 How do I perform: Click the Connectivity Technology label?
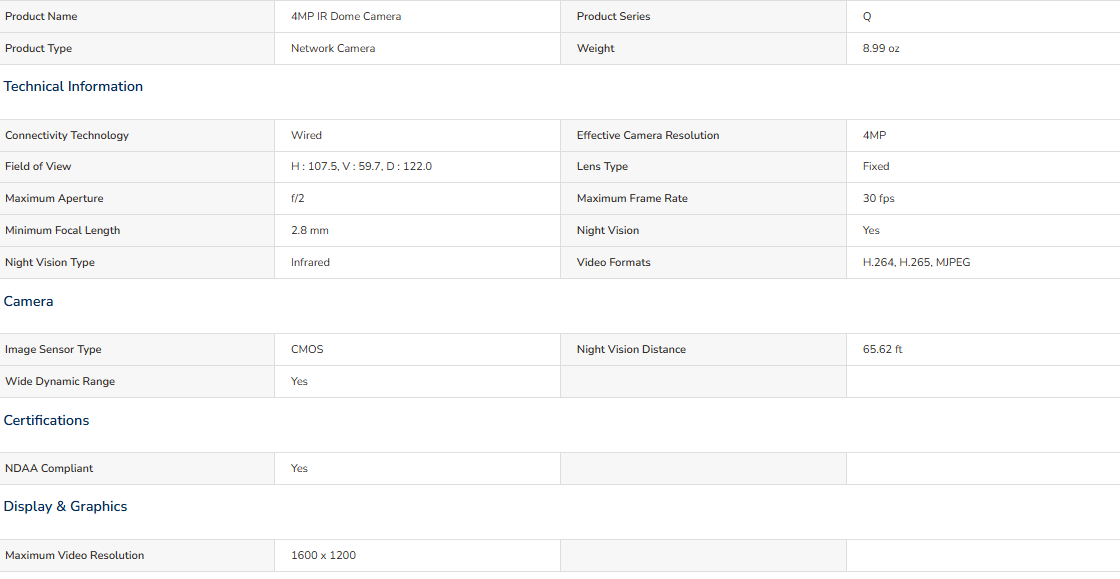[x=67, y=136]
